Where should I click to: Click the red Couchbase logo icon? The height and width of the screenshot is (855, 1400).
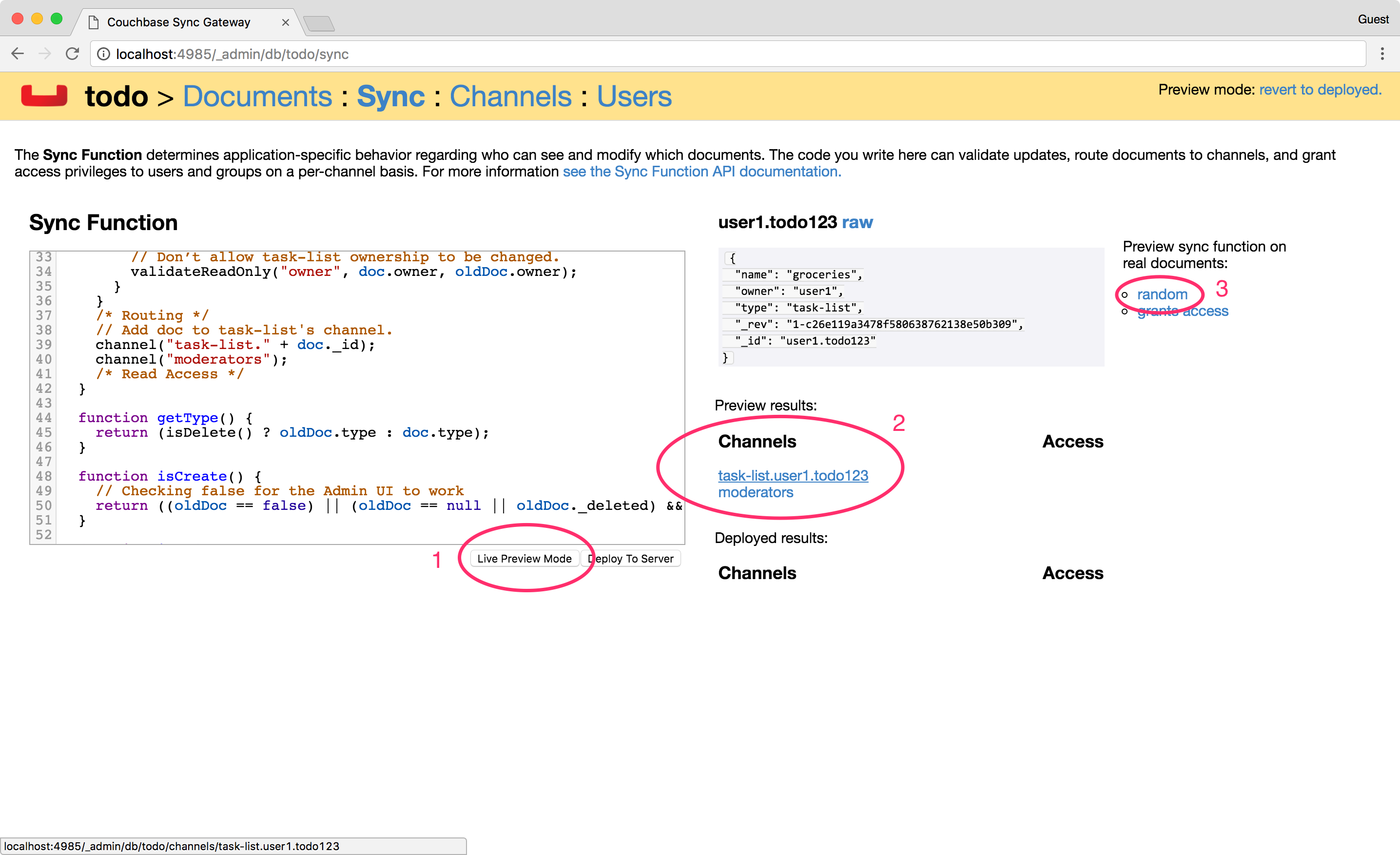click(x=44, y=96)
